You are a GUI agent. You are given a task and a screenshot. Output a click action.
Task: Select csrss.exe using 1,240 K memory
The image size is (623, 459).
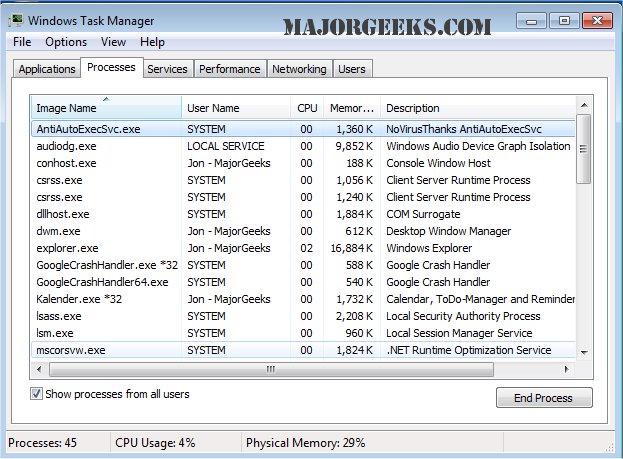coord(303,198)
